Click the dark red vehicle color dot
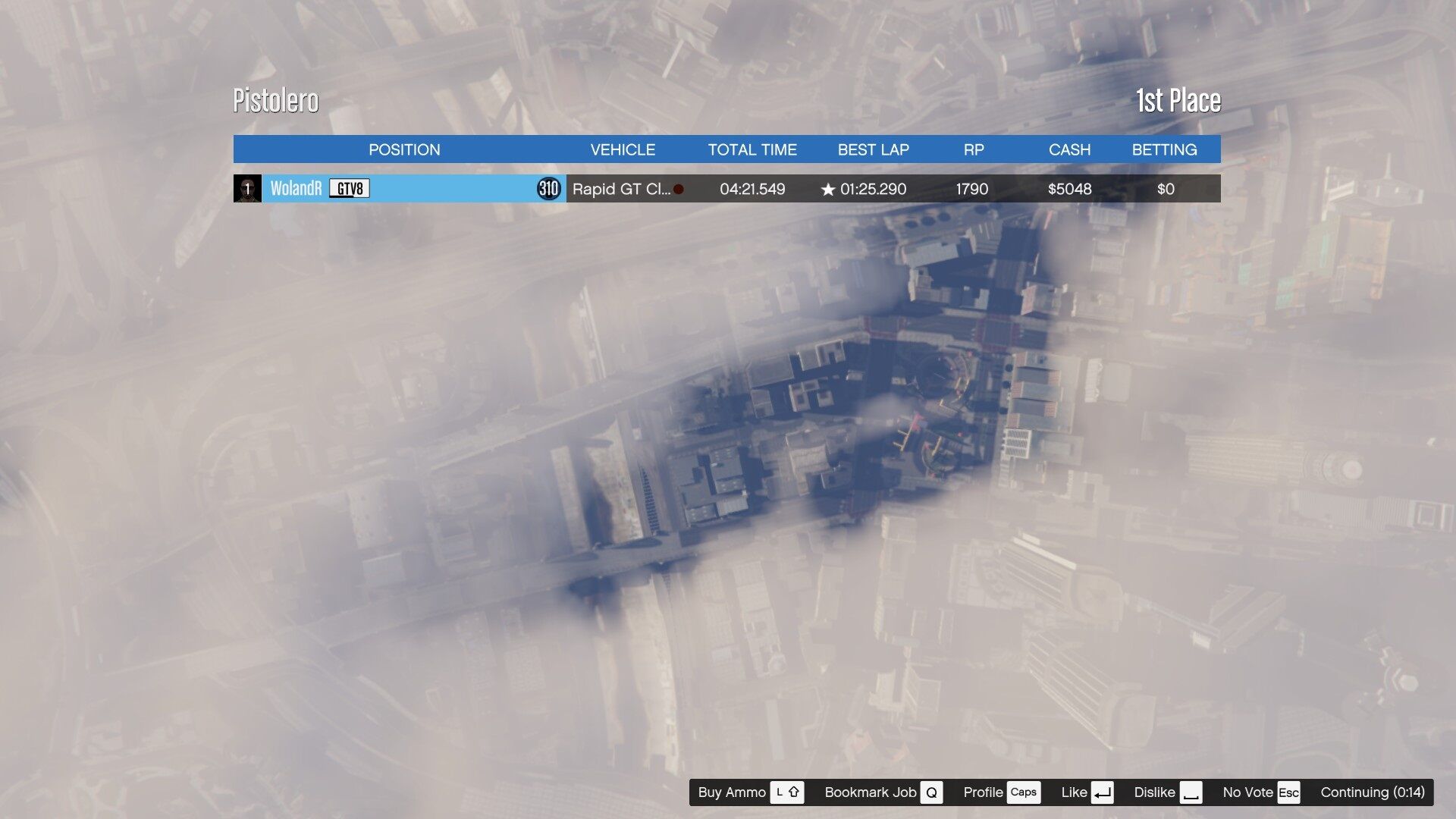The image size is (1456, 819). [679, 190]
